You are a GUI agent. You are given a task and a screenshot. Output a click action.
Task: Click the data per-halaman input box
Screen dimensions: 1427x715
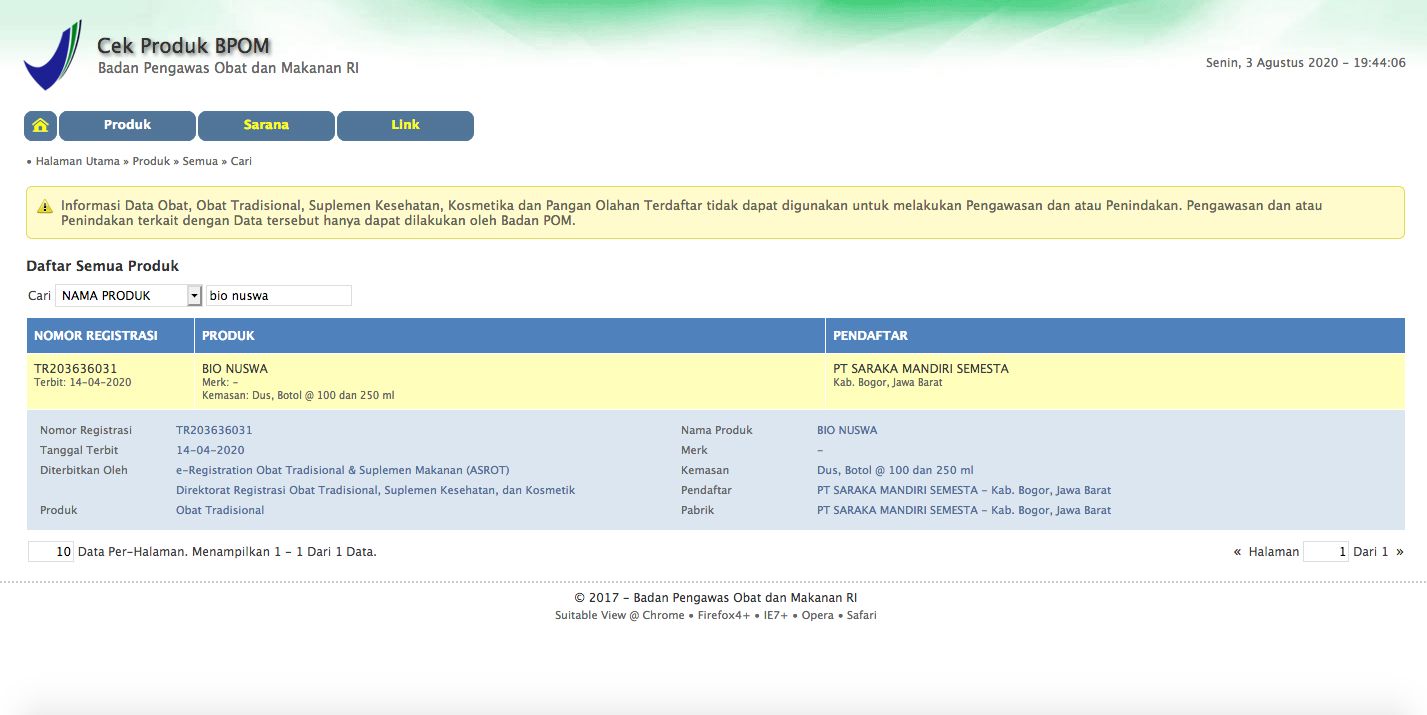point(51,552)
